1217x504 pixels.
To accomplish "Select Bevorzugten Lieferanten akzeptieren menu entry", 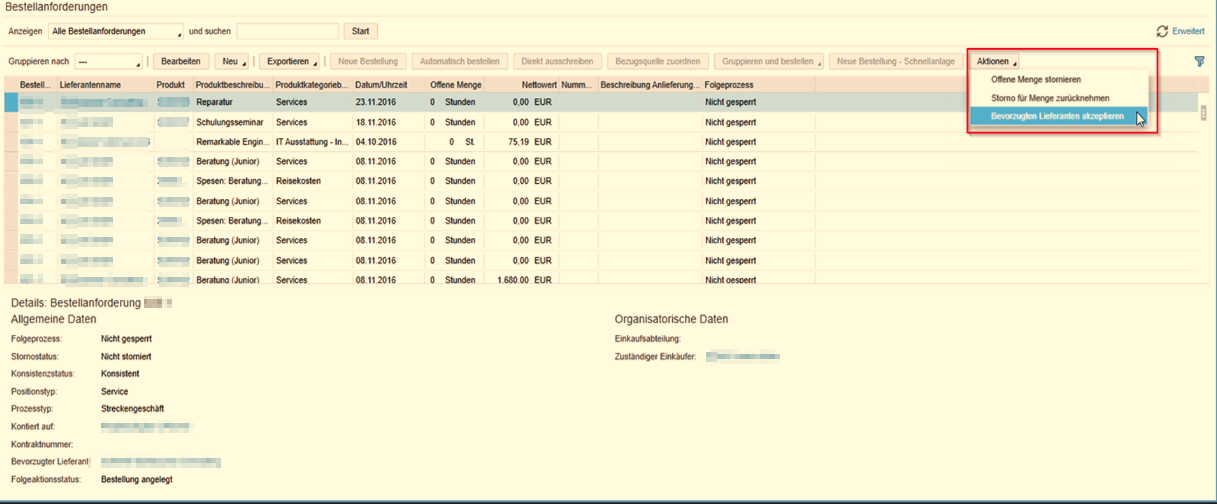I will pyautogui.click(x=1058, y=116).
